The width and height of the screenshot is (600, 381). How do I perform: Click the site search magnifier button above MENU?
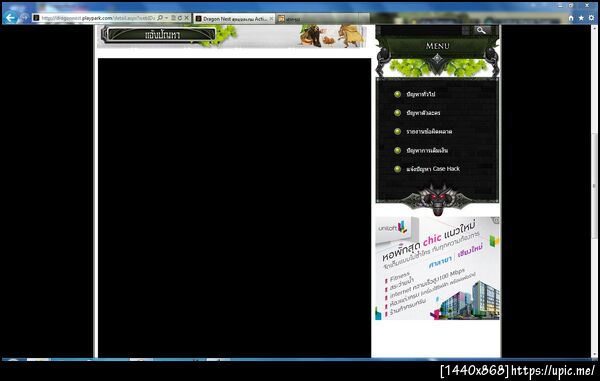[481, 30]
